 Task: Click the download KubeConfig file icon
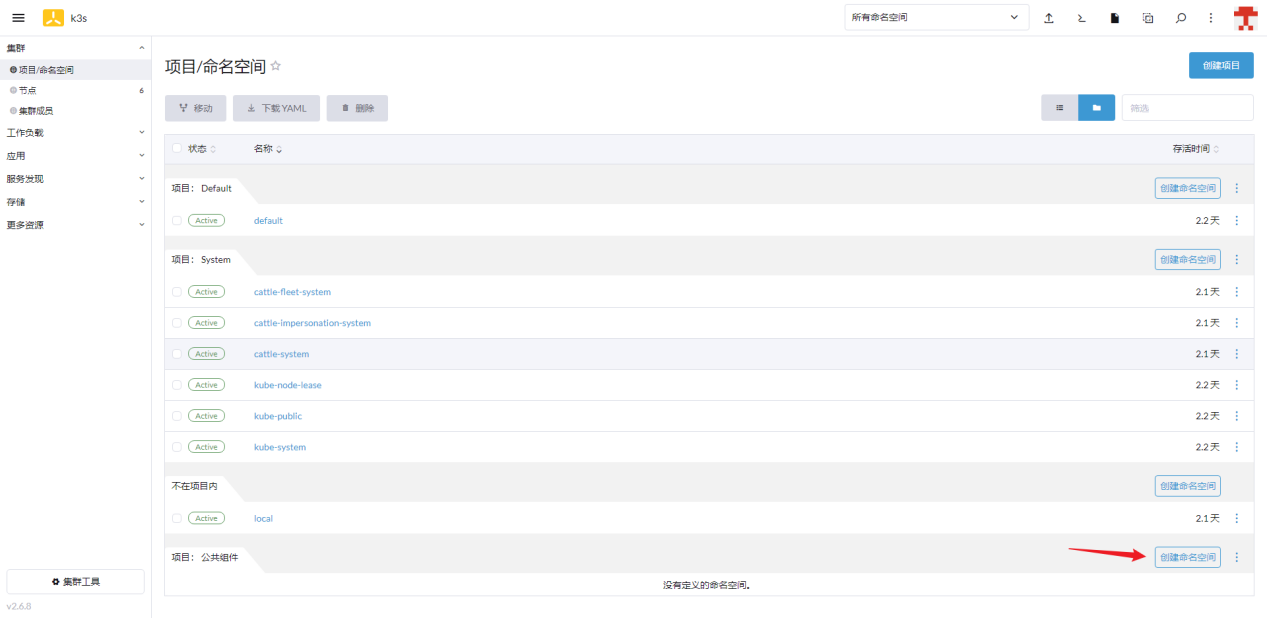(1114, 18)
